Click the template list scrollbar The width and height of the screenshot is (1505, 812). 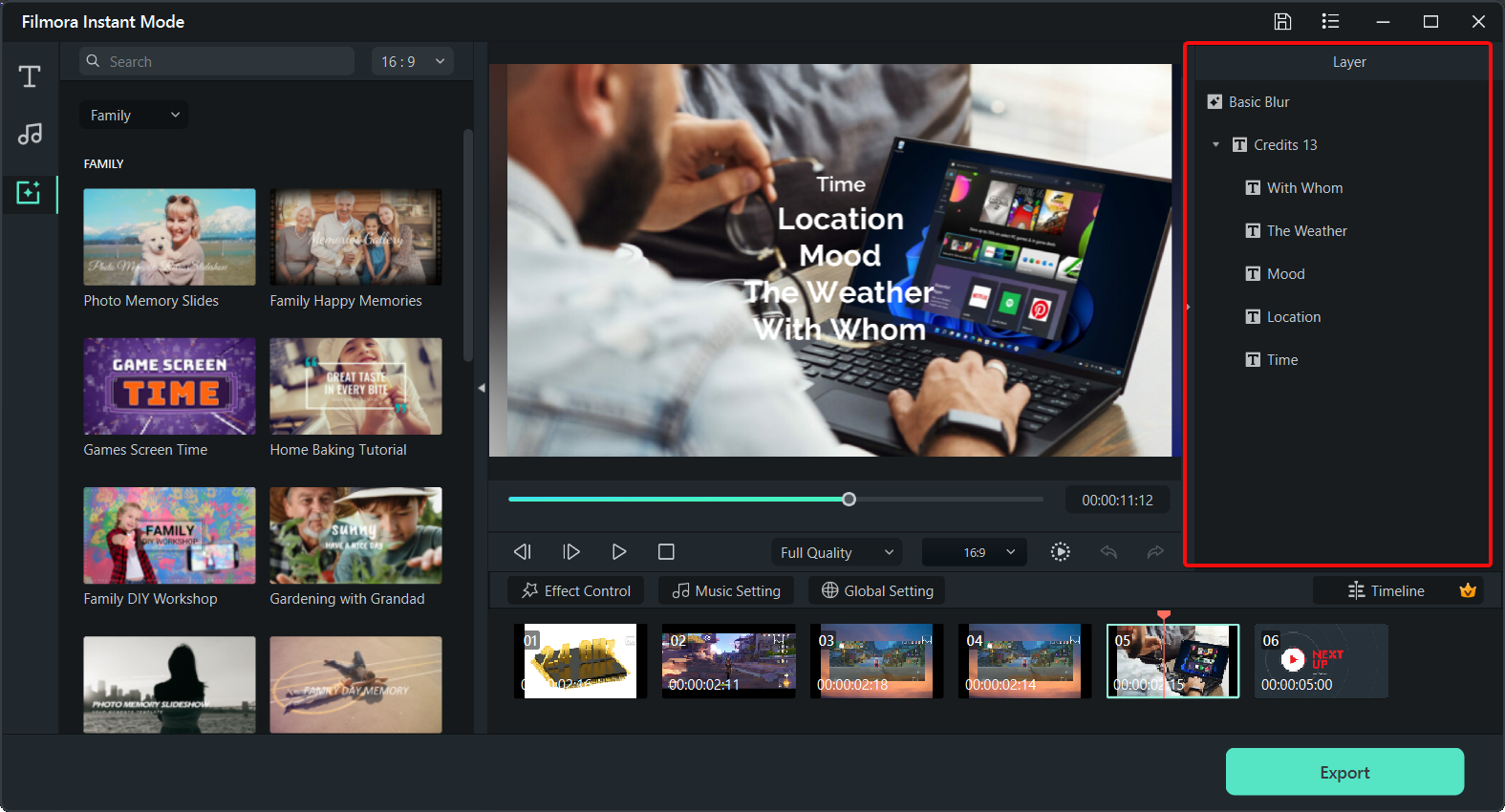(467, 246)
